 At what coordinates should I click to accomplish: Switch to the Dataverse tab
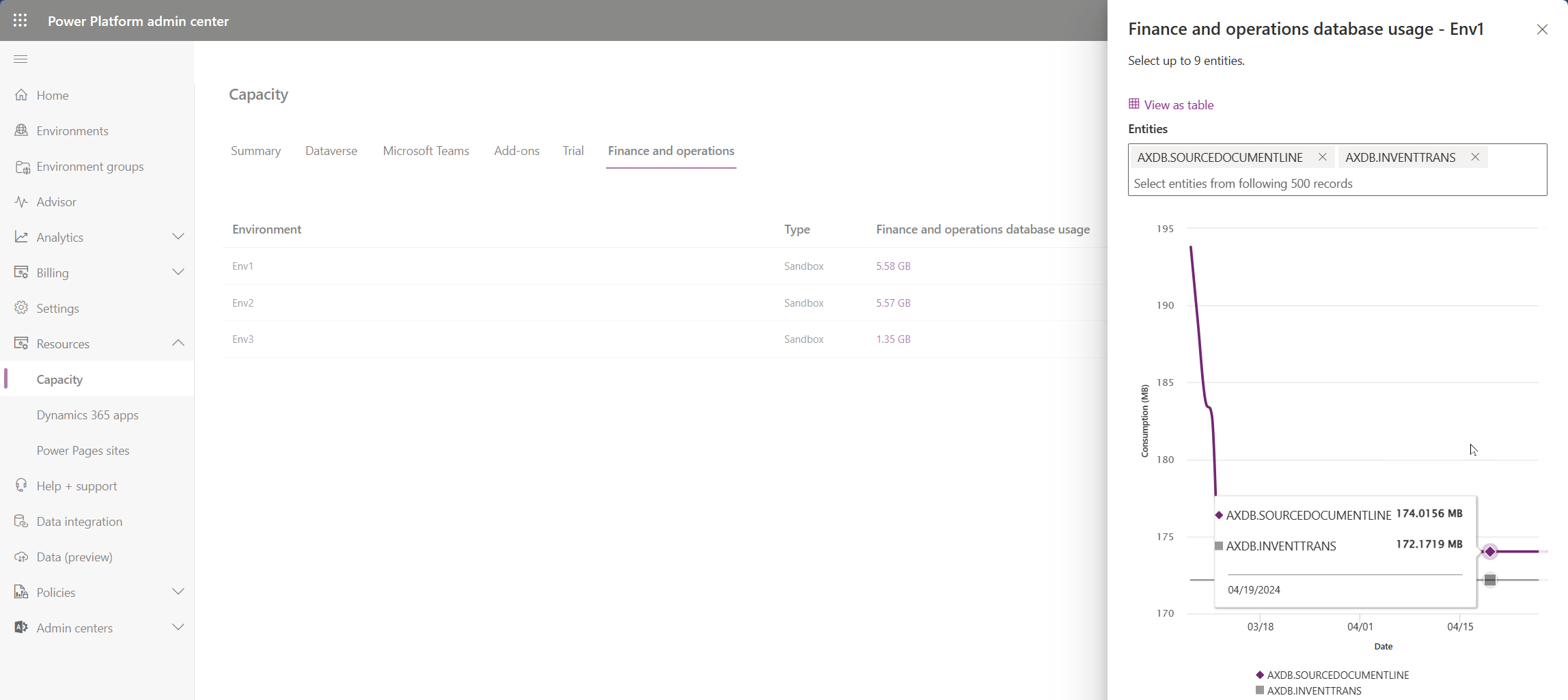pyautogui.click(x=331, y=151)
